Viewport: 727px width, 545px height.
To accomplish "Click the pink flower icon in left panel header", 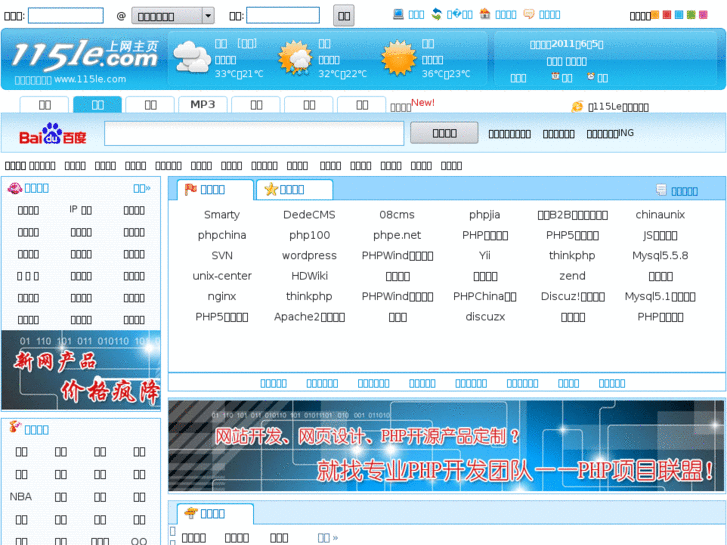I will [x=15, y=188].
